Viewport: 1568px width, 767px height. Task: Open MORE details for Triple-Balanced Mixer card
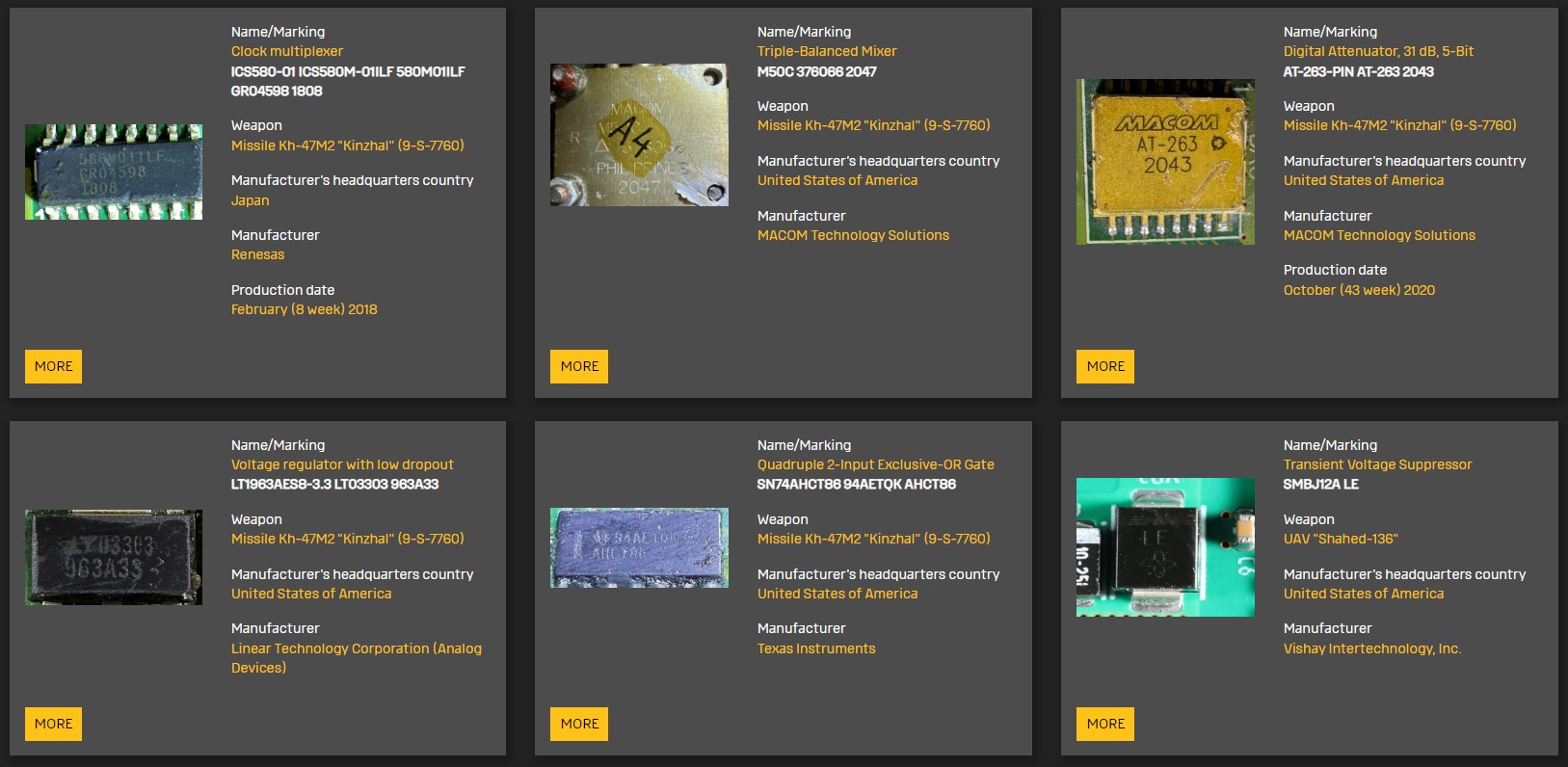(579, 366)
